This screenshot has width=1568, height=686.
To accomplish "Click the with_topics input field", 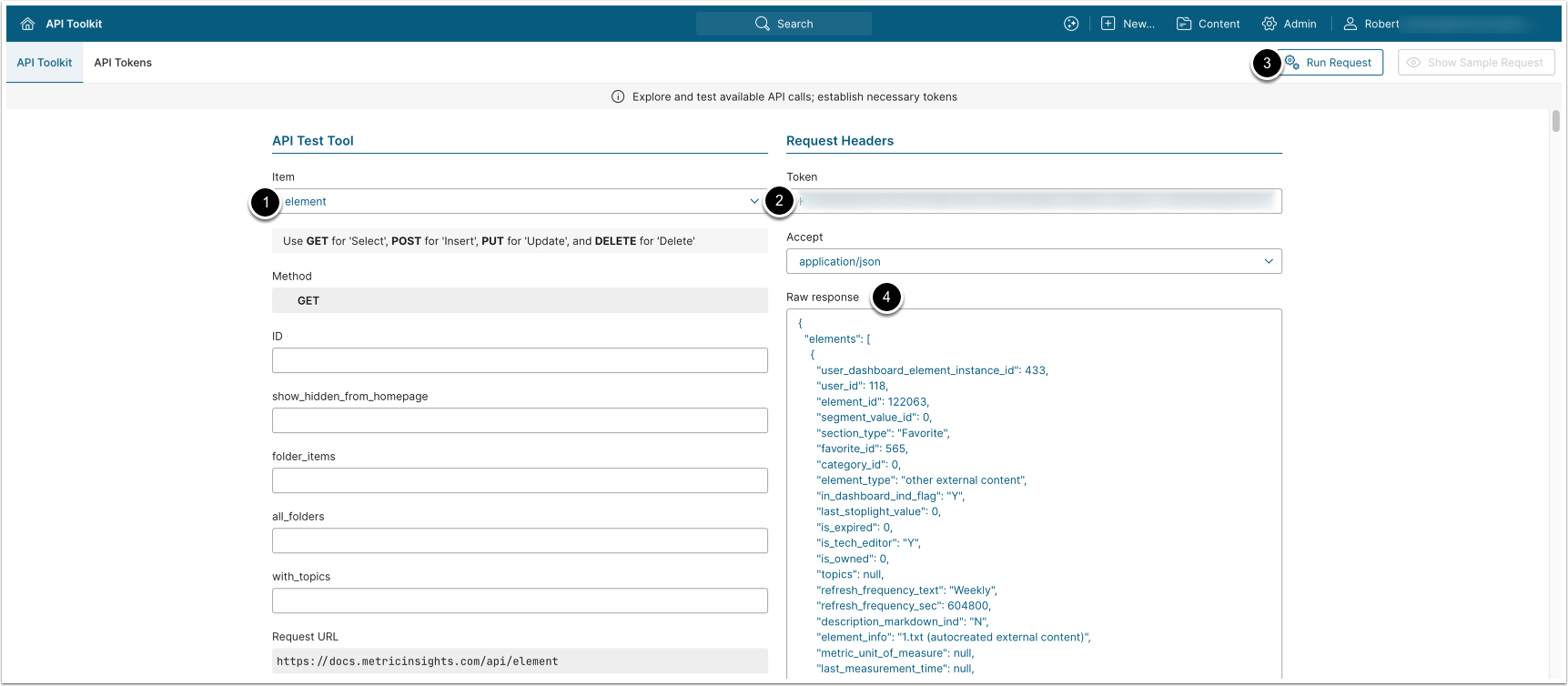I will click(520, 600).
